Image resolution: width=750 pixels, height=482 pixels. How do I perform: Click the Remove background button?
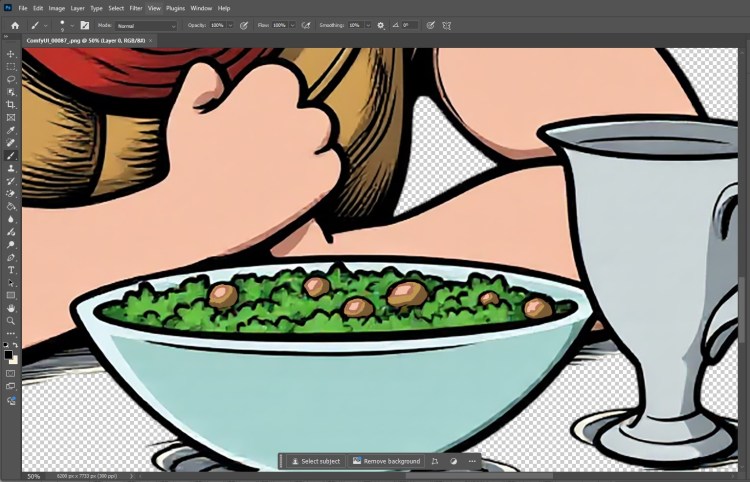click(386, 461)
